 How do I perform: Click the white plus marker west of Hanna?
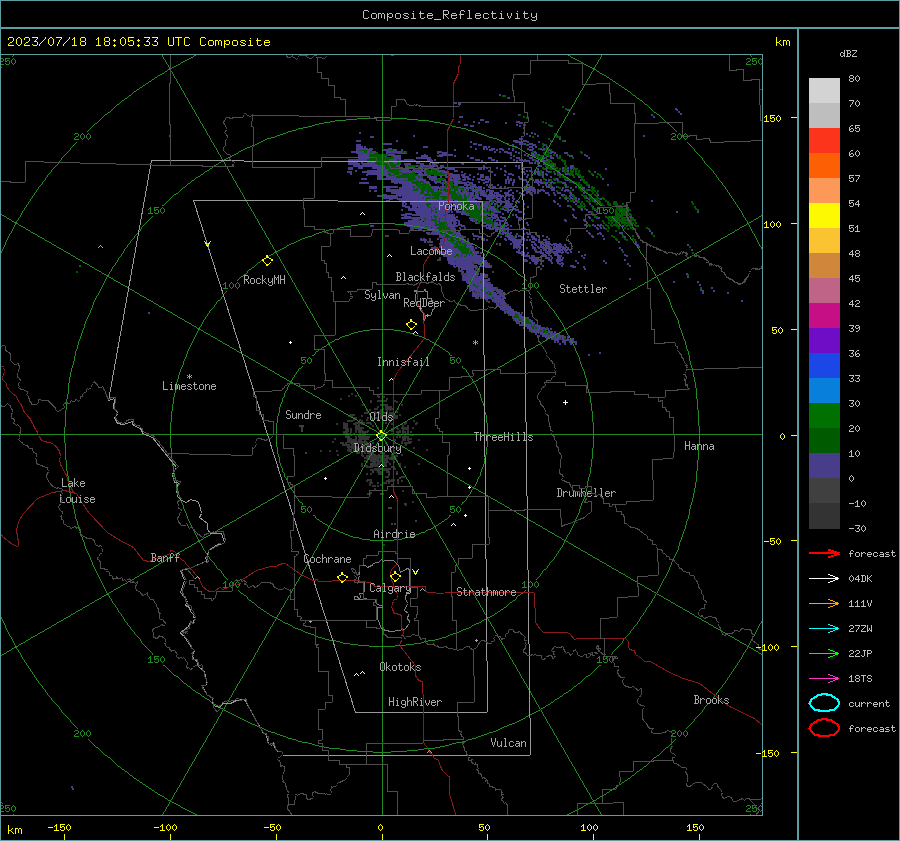click(565, 402)
